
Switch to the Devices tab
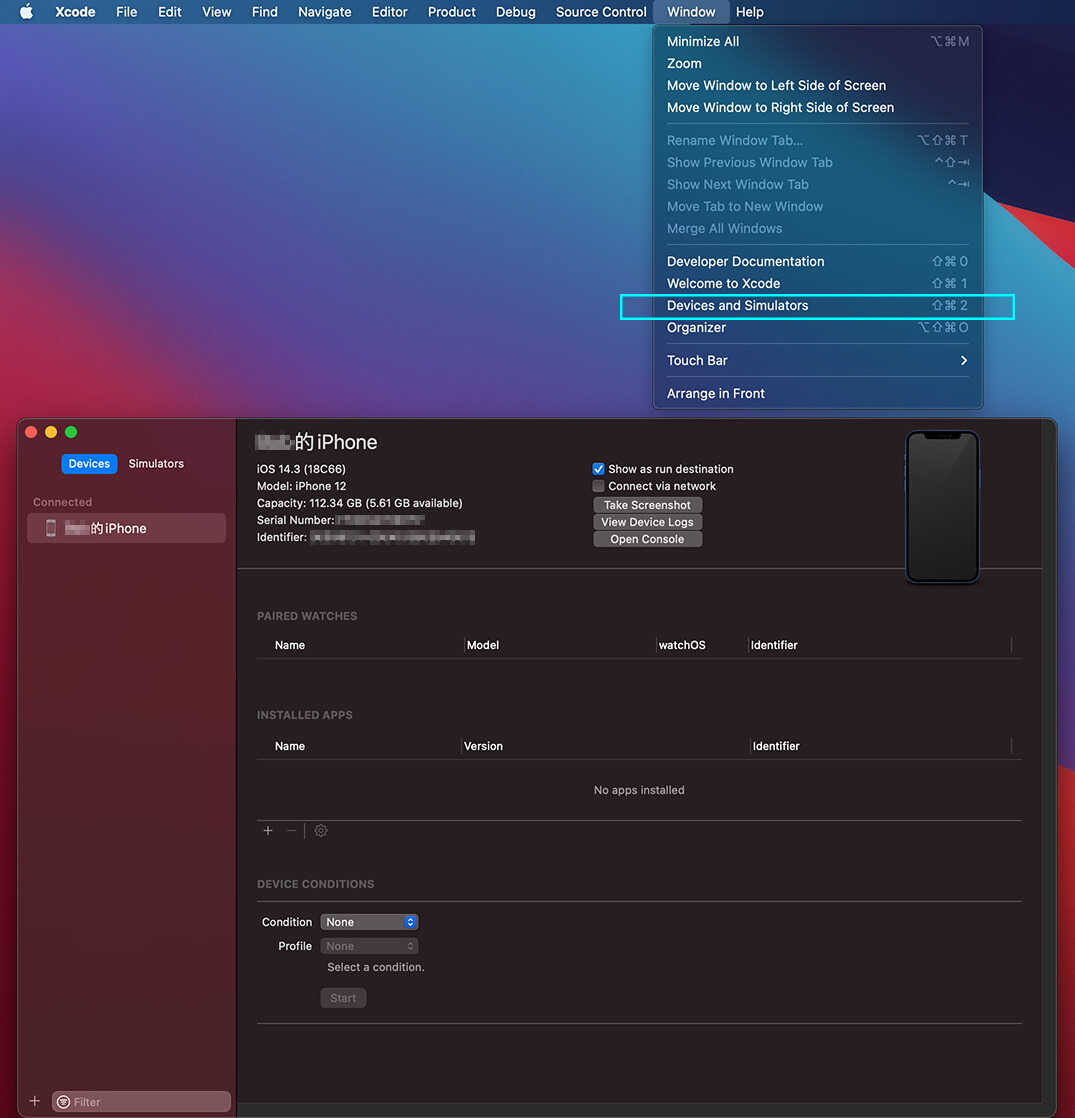[89, 463]
